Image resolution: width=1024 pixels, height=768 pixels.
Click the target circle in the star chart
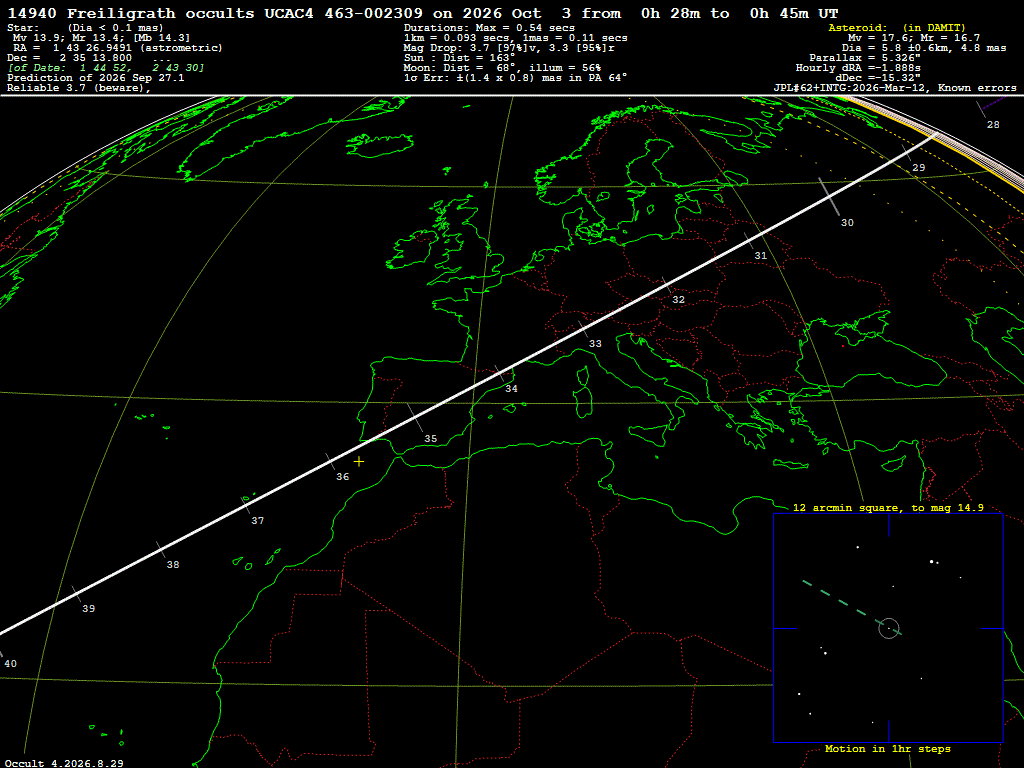point(889,628)
